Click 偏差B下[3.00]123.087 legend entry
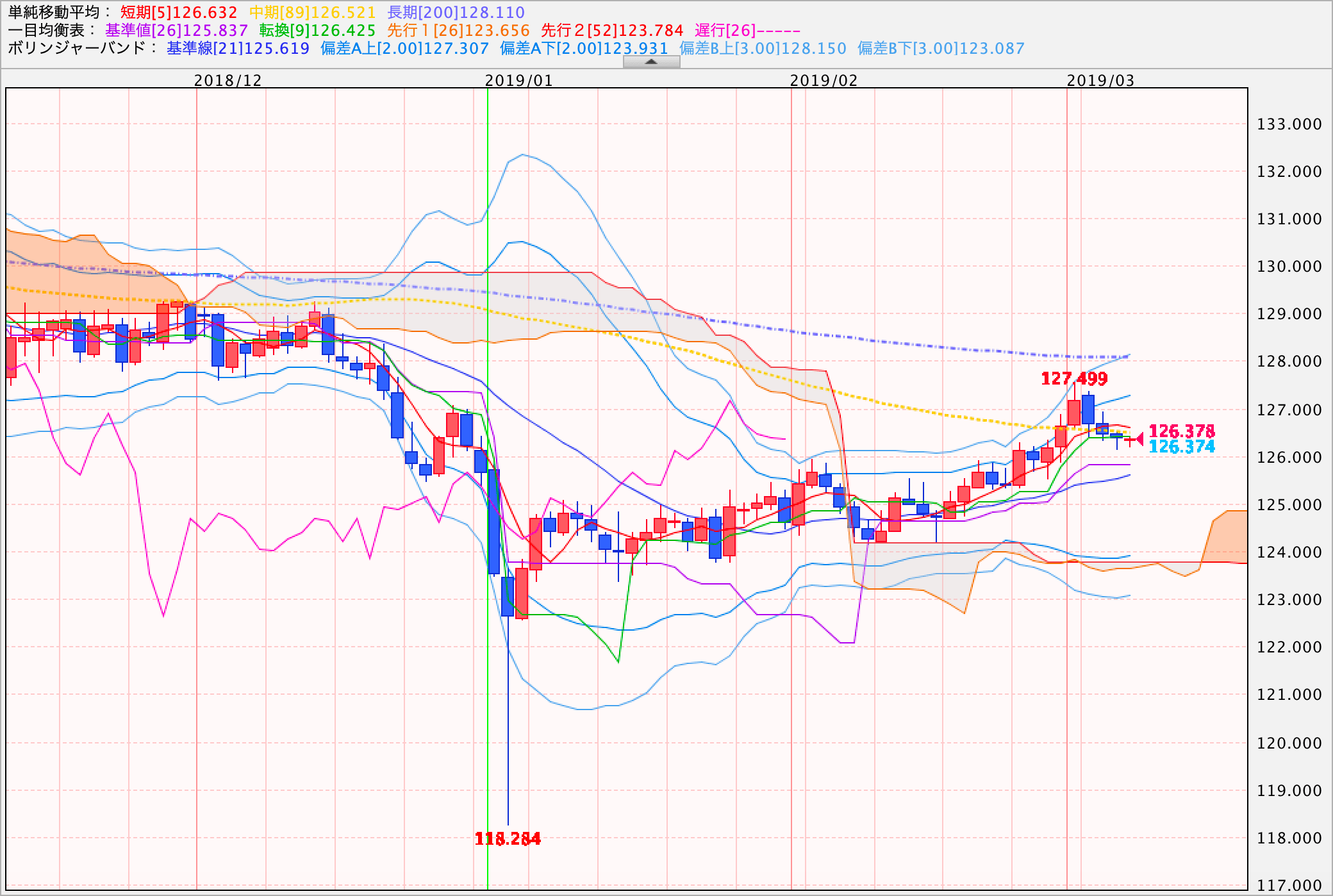This screenshot has height=896, width=1333. (x=941, y=48)
